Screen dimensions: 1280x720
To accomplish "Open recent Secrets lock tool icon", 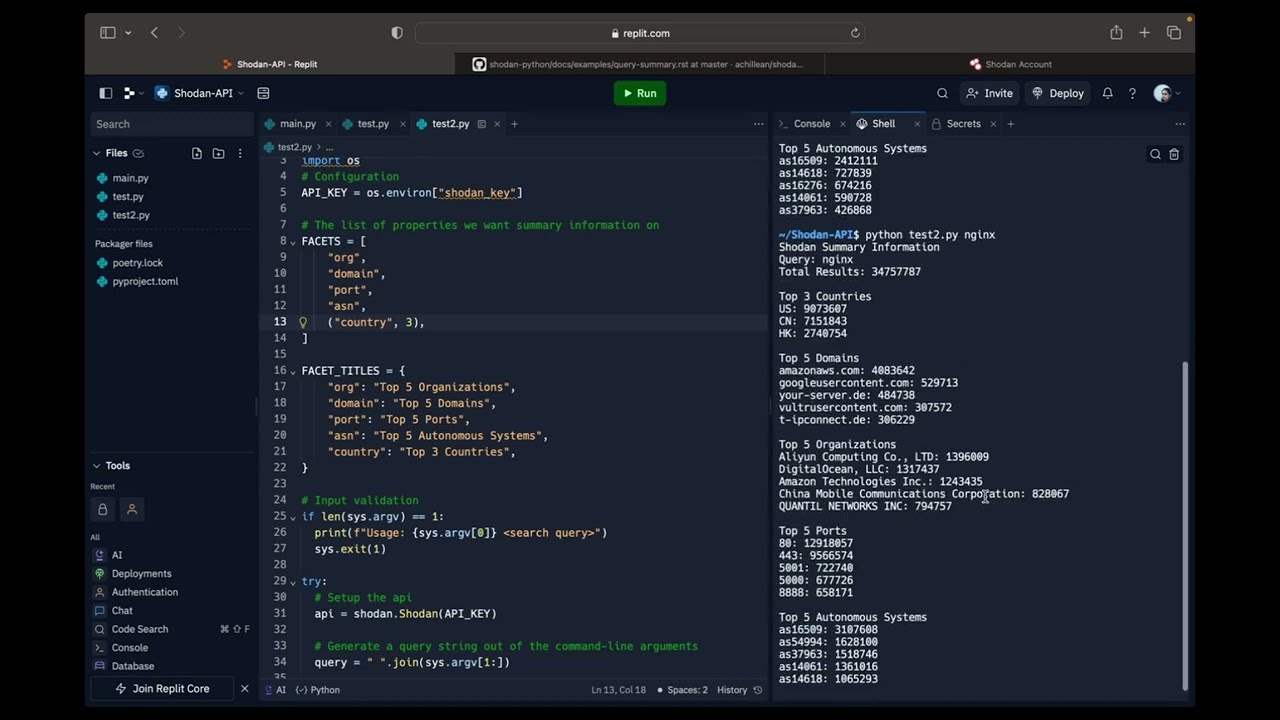I will [102, 509].
